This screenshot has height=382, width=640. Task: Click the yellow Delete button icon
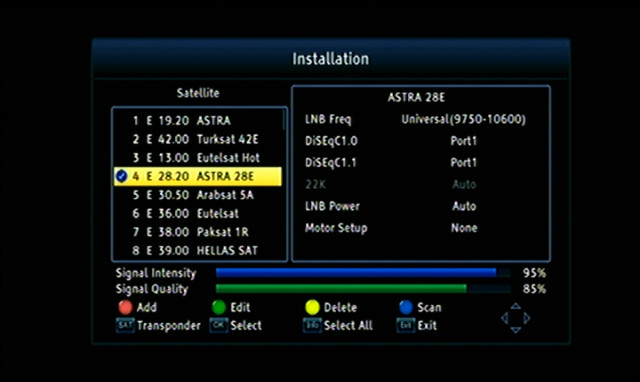tap(312, 307)
